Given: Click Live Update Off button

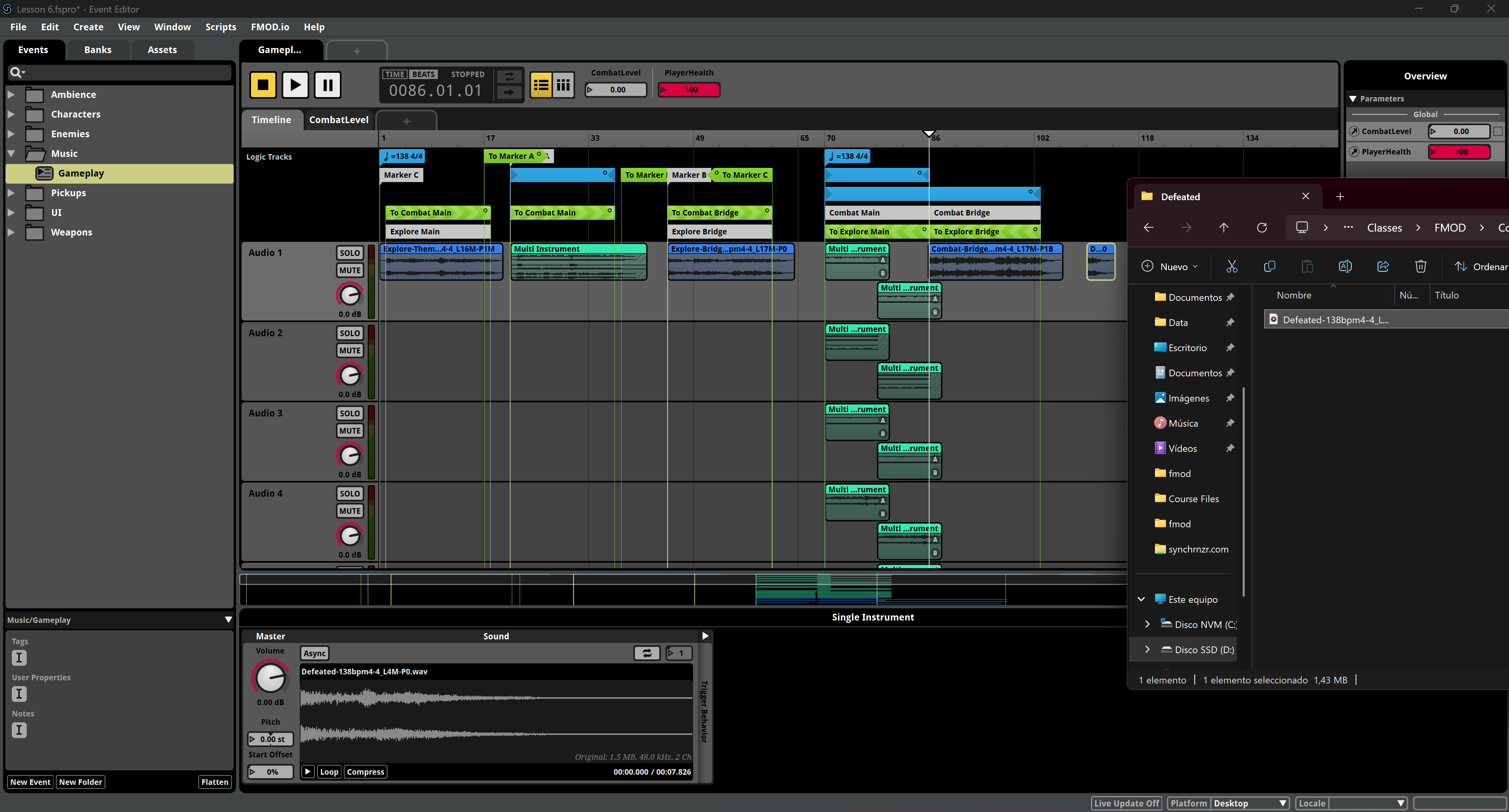Looking at the screenshot, I should point(1127,804).
